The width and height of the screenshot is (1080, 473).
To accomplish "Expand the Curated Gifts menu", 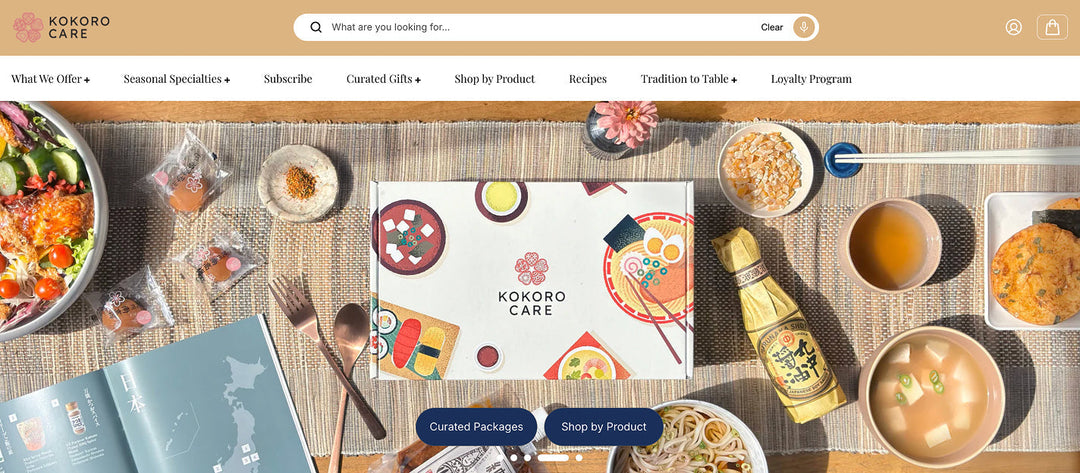I will click(x=384, y=79).
